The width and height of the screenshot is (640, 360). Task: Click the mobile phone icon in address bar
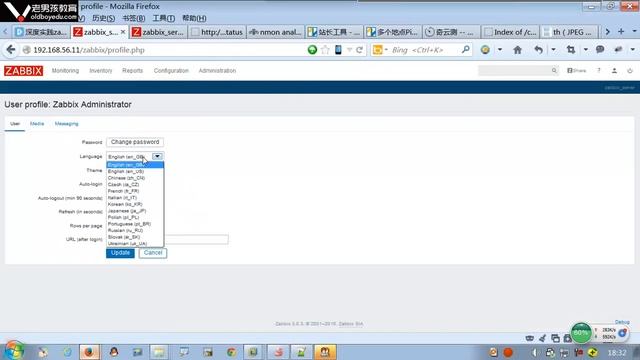tap(338, 50)
